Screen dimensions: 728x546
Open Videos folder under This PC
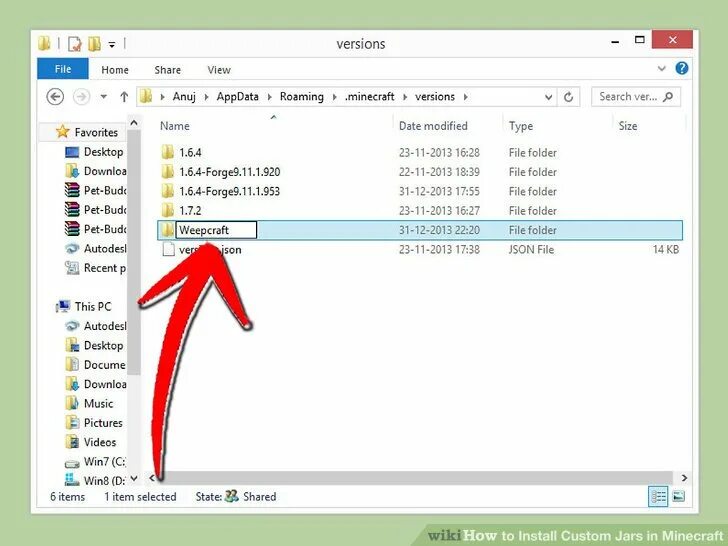click(100, 442)
